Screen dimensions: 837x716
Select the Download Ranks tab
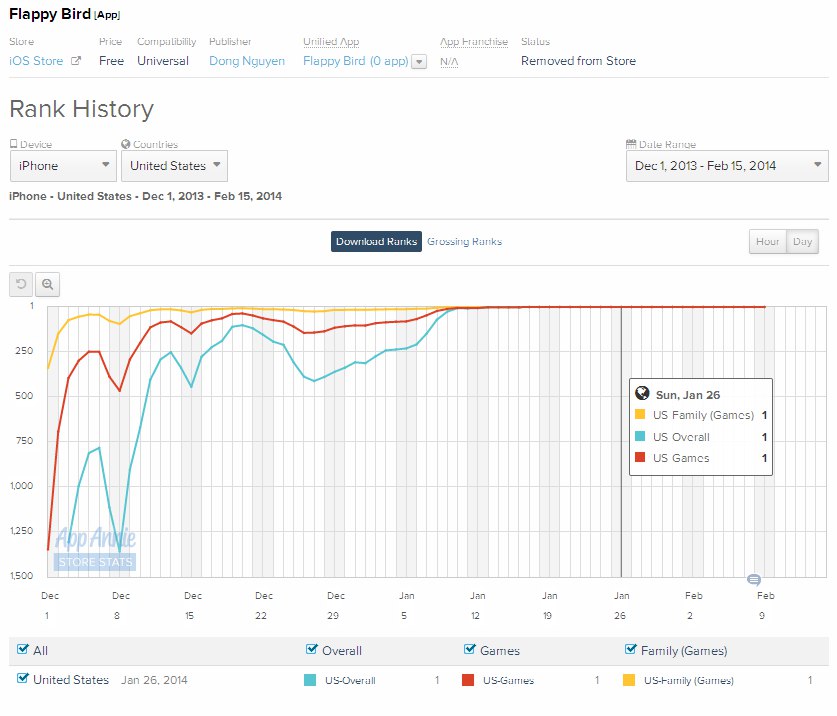tap(376, 241)
